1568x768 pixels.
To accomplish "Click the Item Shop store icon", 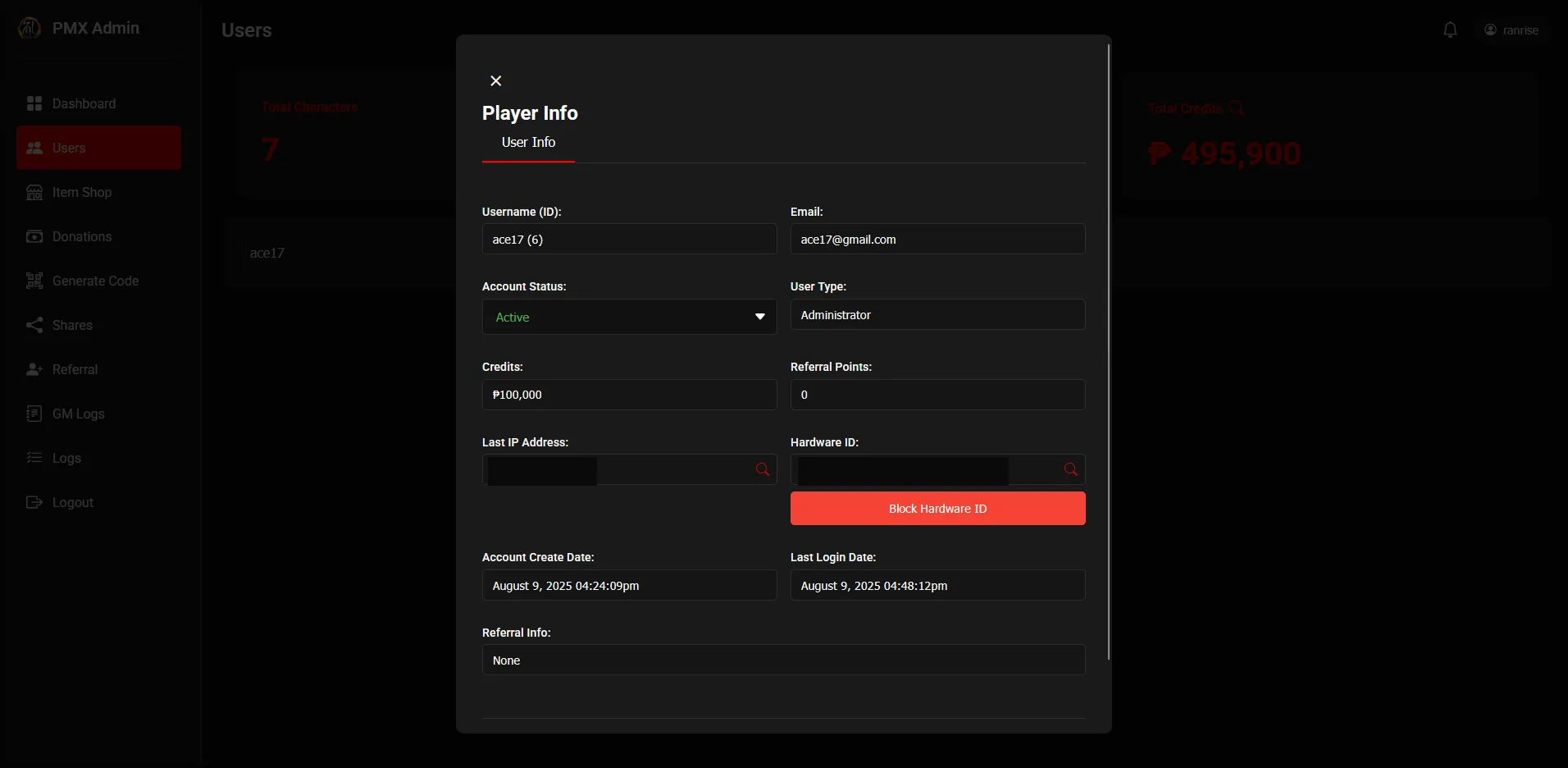I will coord(34,192).
